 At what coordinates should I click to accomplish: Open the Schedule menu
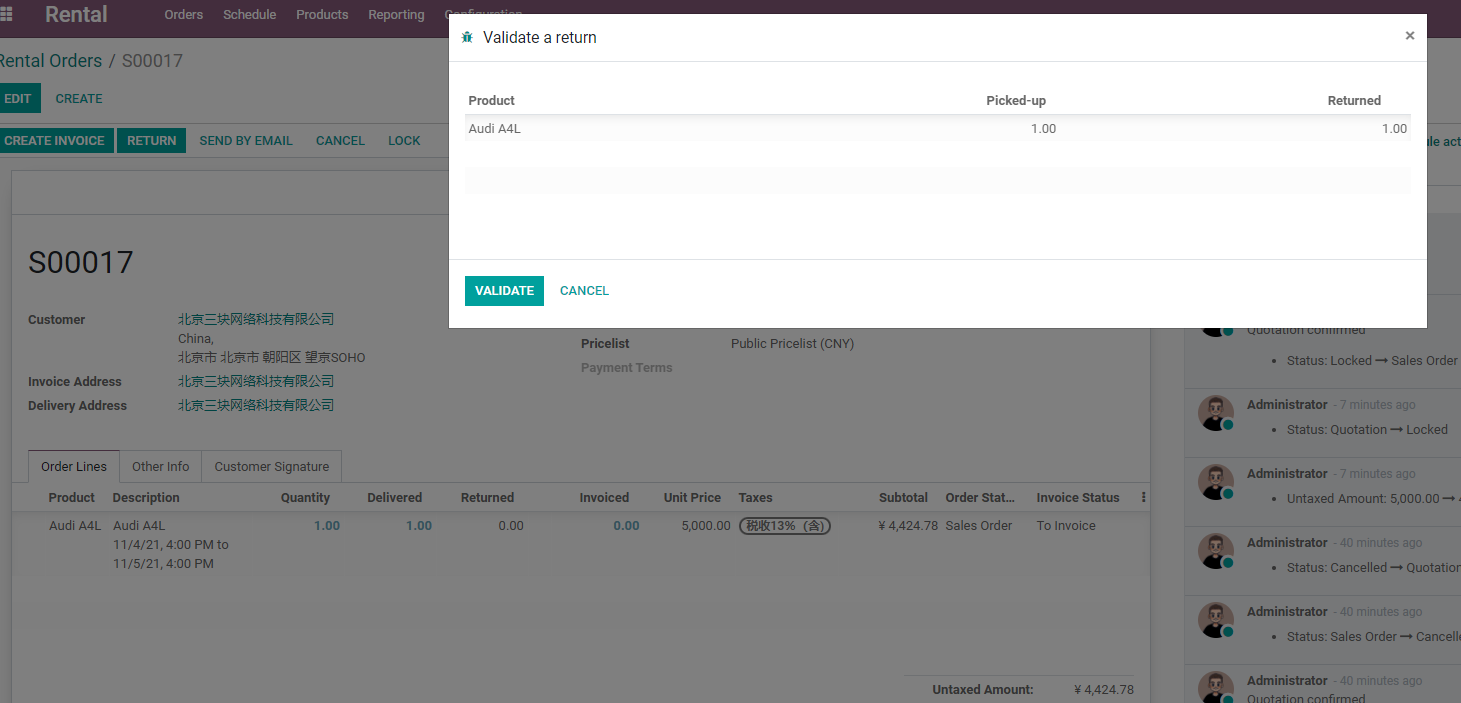click(250, 15)
